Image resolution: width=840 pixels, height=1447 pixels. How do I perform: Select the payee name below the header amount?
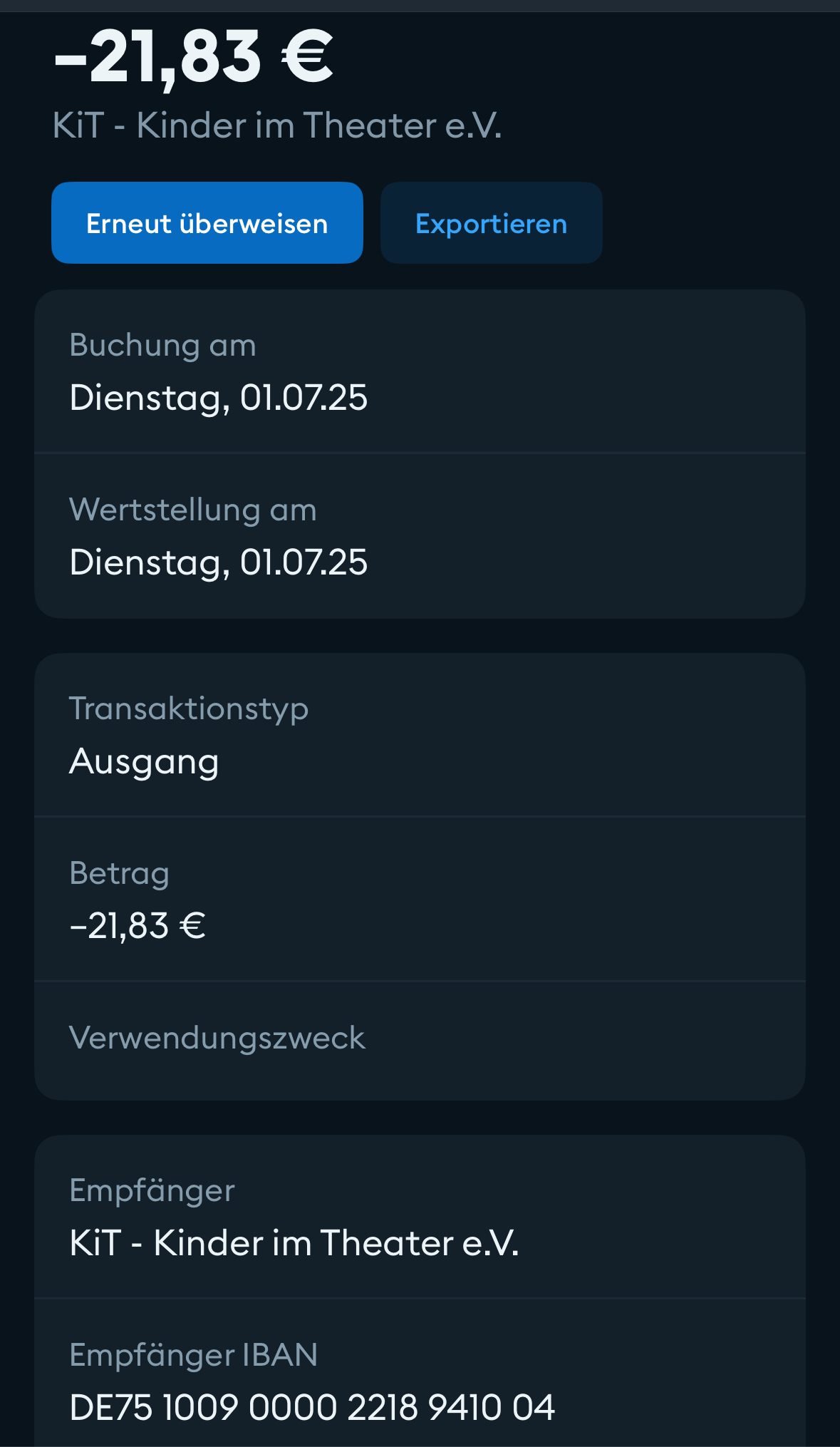[277, 125]
